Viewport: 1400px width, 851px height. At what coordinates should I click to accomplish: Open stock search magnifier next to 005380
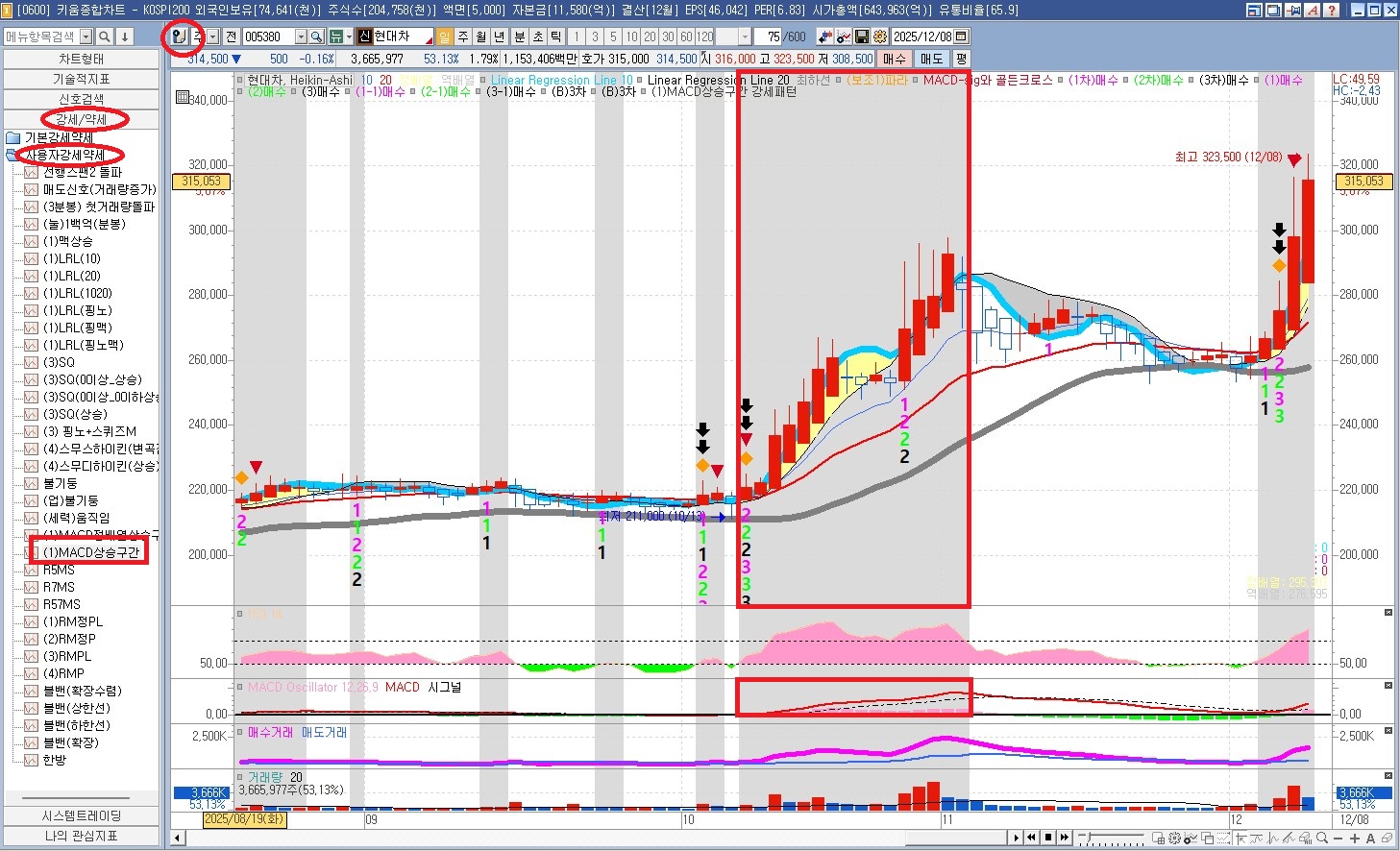[316, 36]
